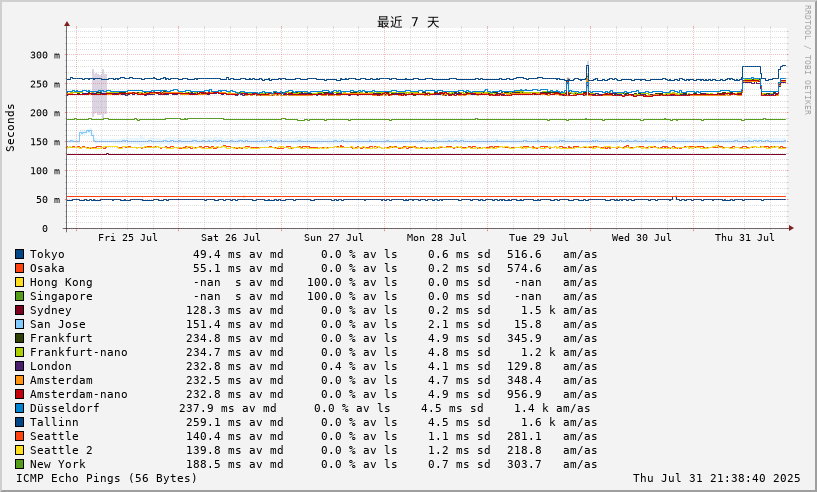Click the Amsterdam legend color swatch
This screenshot has width=817, height=492.
pyautogui.click(x=19, y=381)
